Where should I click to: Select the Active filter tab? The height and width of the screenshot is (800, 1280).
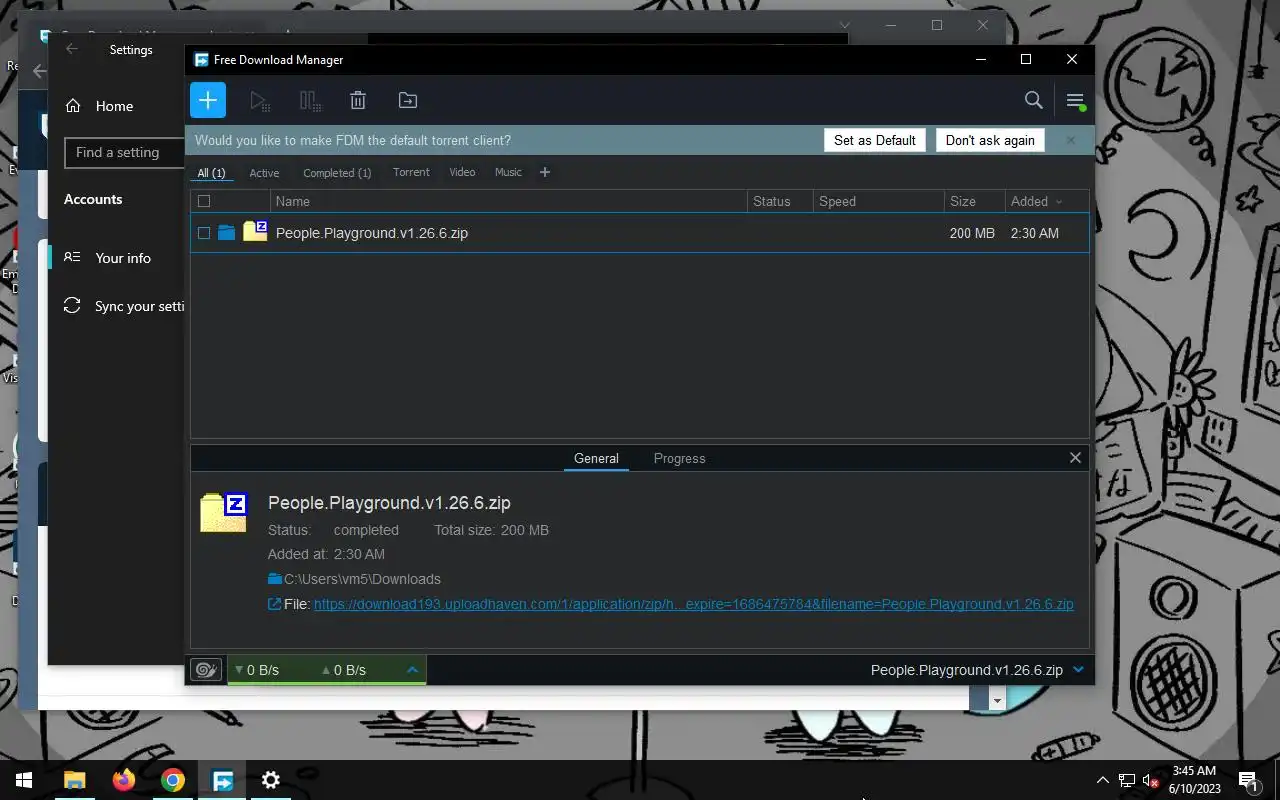click(264, 173)
